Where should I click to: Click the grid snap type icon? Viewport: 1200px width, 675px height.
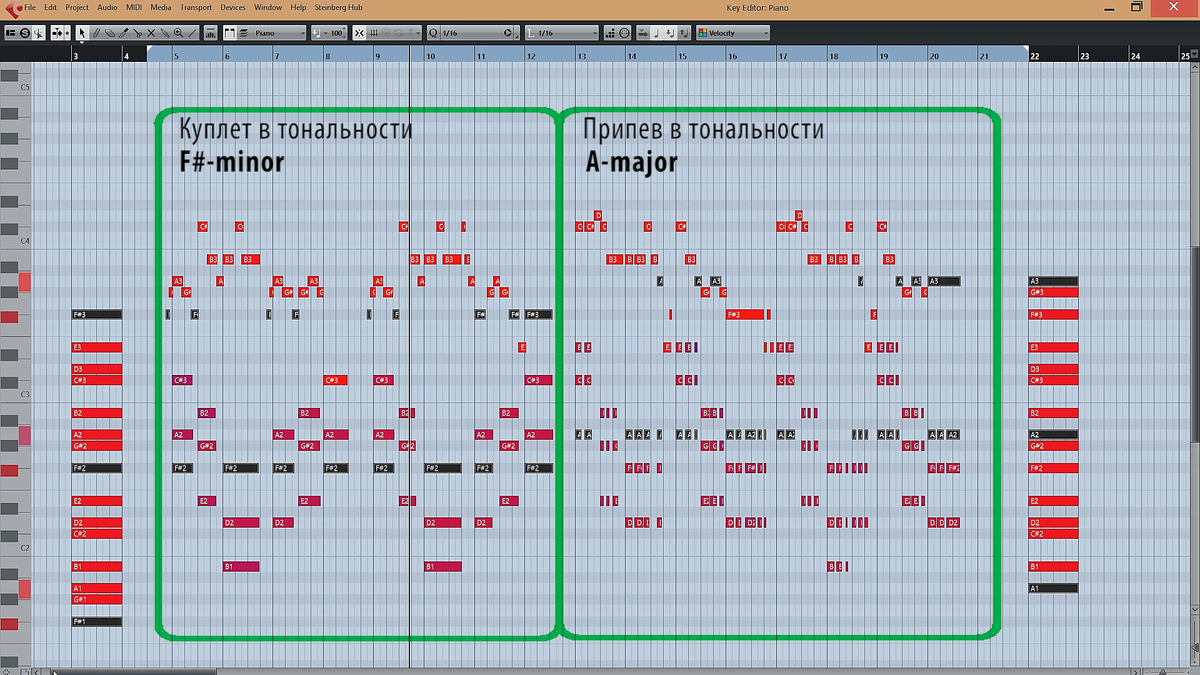[x=373, y=33]
